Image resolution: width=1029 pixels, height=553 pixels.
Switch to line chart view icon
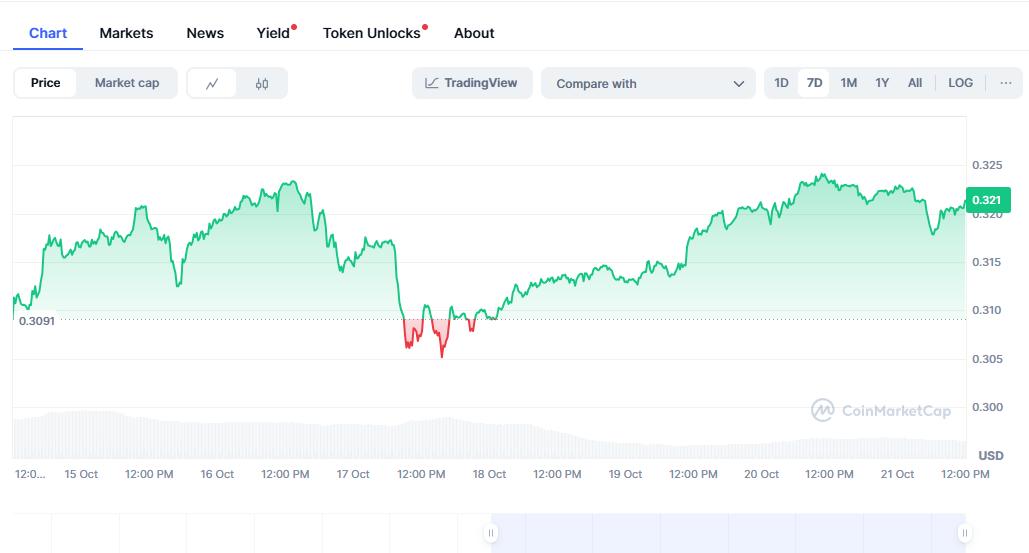point(212,84)
